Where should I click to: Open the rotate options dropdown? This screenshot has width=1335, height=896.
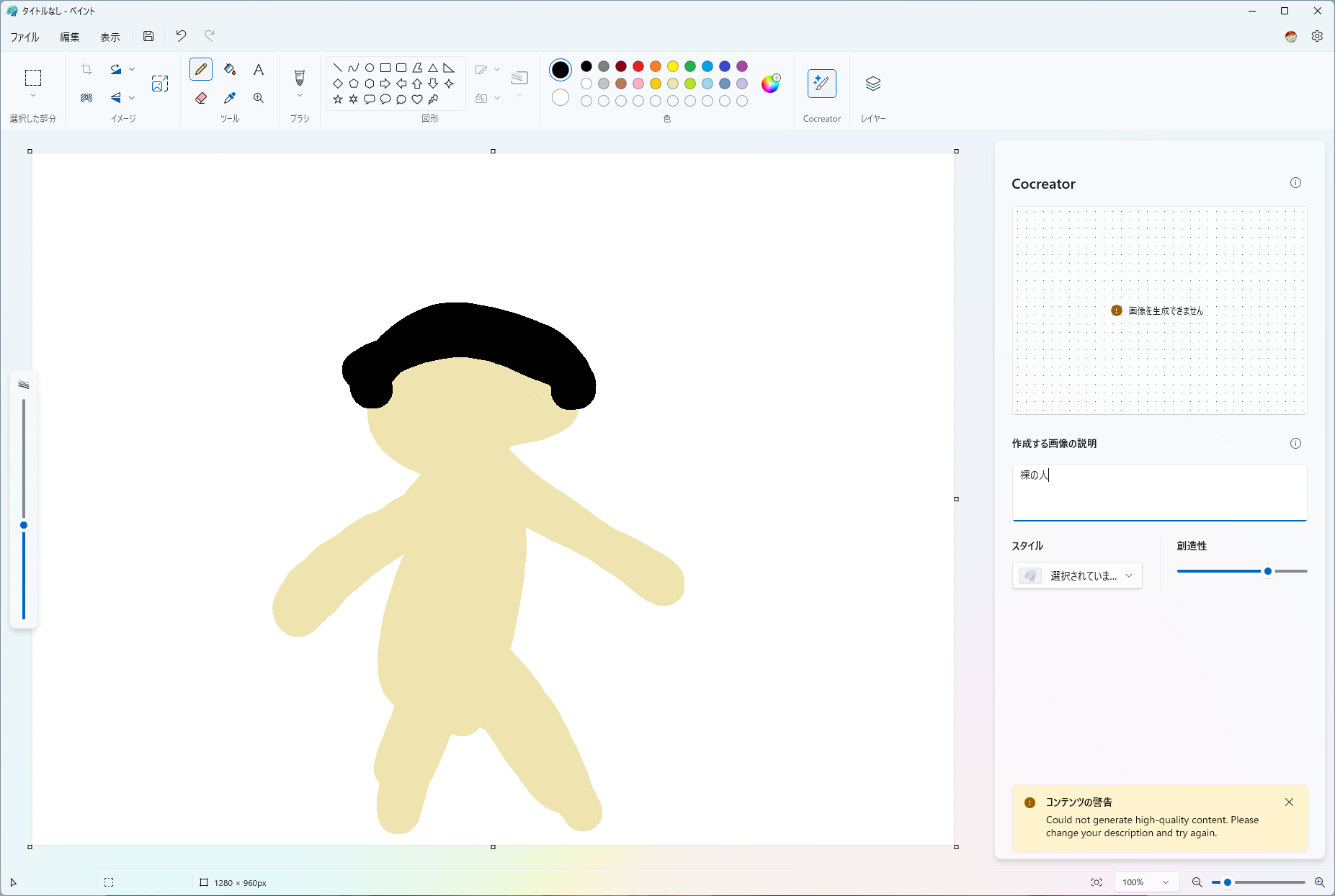132,69
